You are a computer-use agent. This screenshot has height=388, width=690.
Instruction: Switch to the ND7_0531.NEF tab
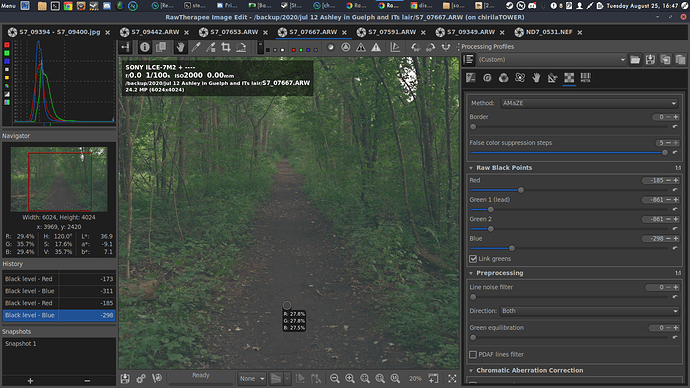(x=549, y=32)
